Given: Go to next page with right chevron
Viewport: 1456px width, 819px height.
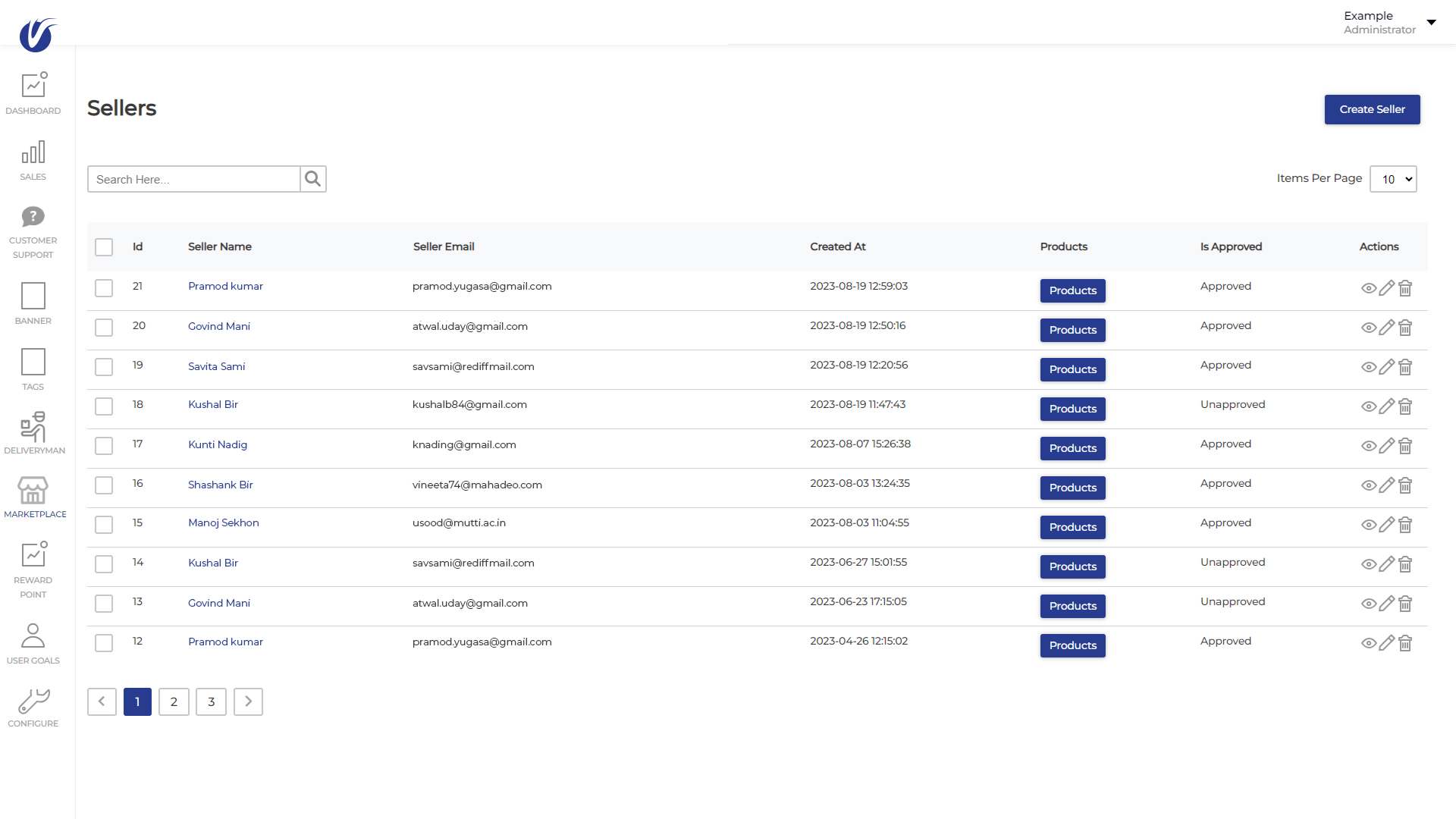Looking at the screenshot, I should 248,701.
